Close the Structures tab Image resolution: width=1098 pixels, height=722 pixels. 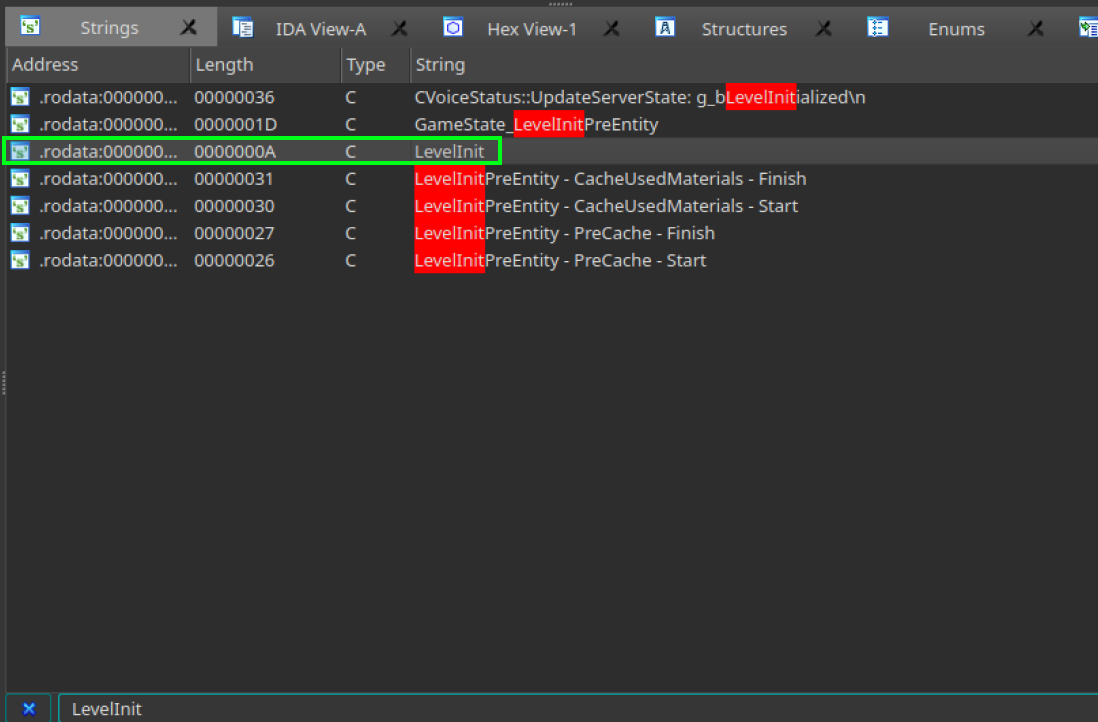point(823,29)
